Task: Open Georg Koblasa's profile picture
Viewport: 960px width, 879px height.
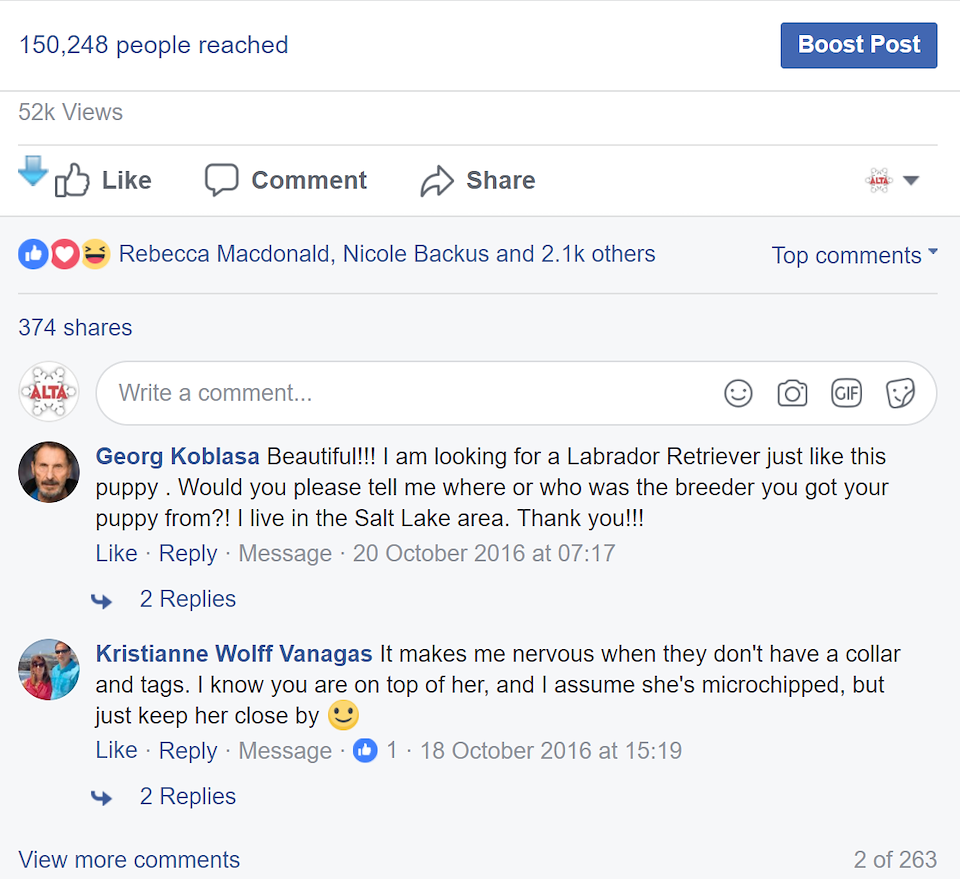Action: pyautogui.click(x=49, y=472)
